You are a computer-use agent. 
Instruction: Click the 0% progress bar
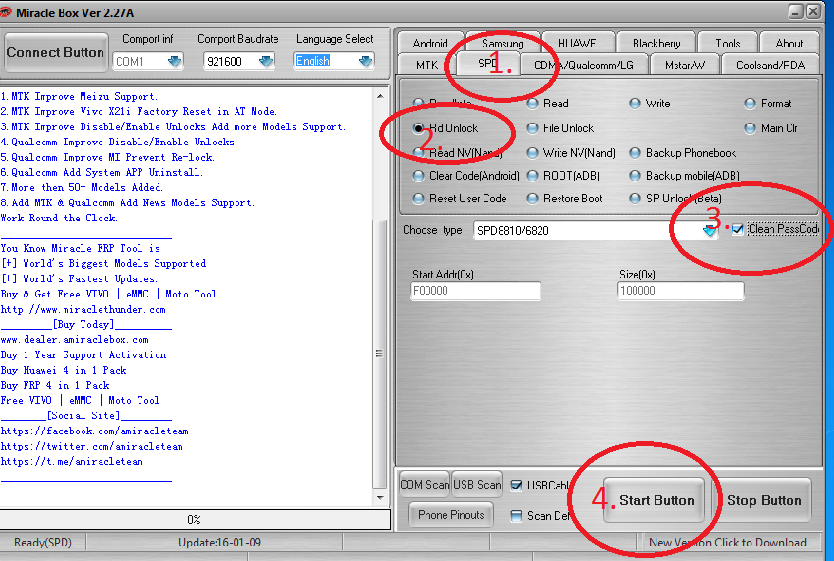[195, 520]
